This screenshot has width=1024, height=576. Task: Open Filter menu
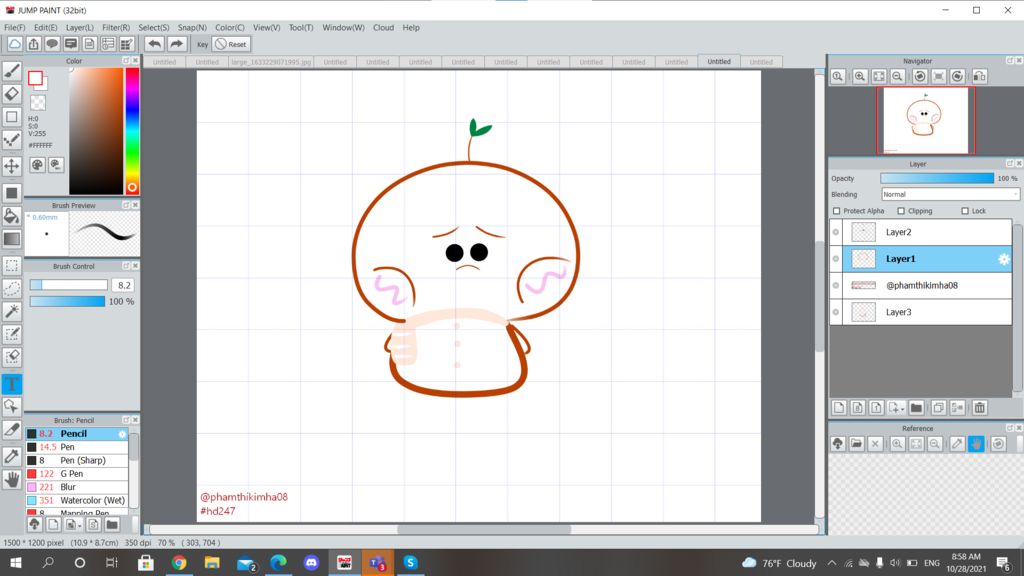[116, 27]
